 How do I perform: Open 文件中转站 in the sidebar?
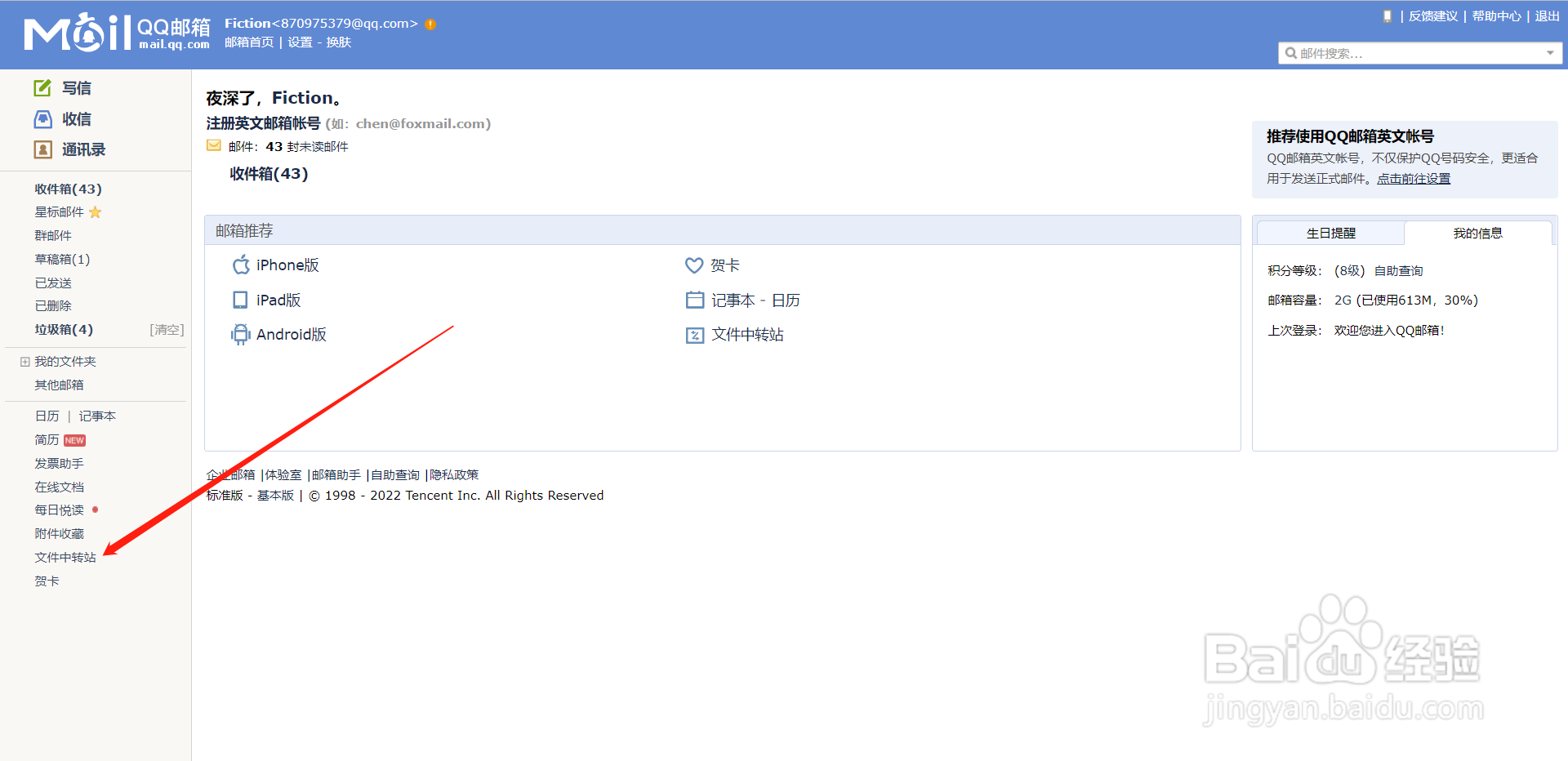coord(65,558)
